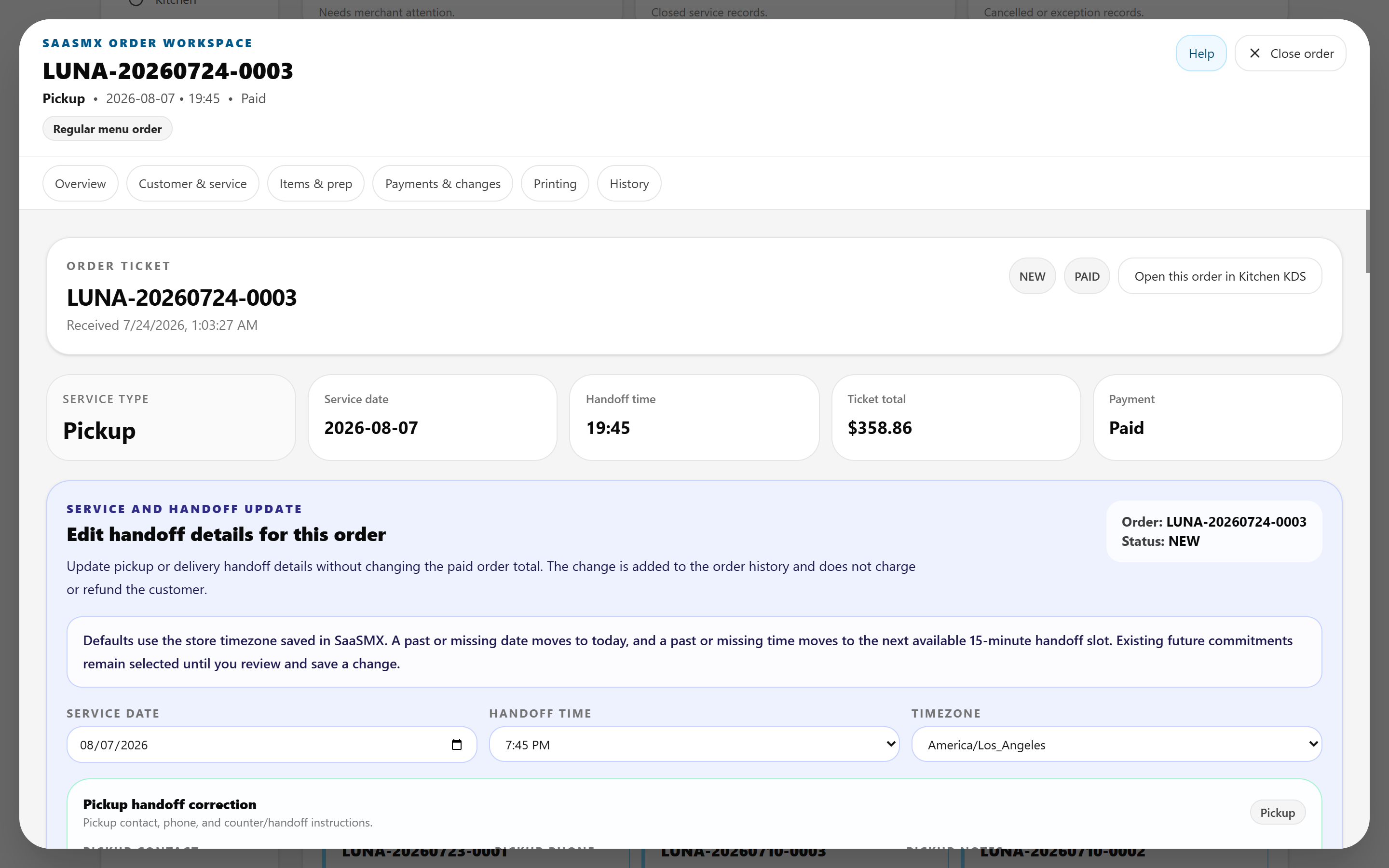Click the order title LUNA-20260724-0003 in header

[168, 70]
